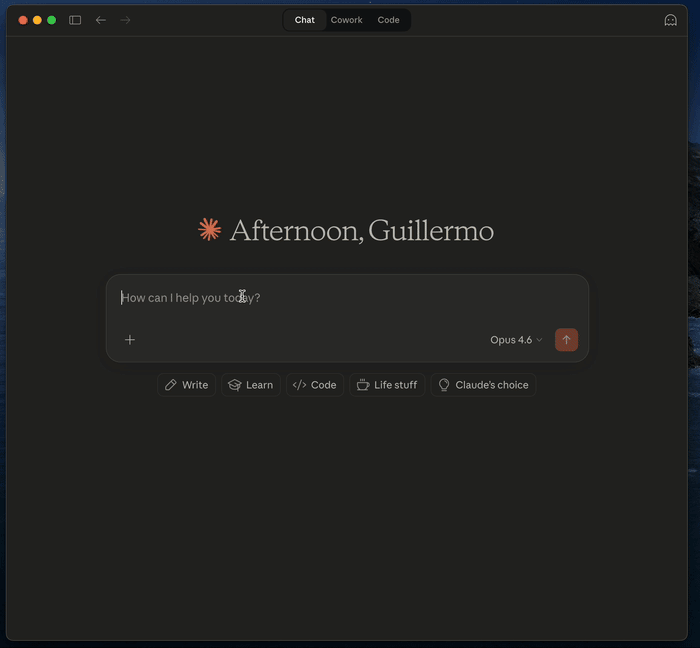Go forward with the right arrow
Image resolution: width=700 pixels, height=648 pixels.
point(125,20)
